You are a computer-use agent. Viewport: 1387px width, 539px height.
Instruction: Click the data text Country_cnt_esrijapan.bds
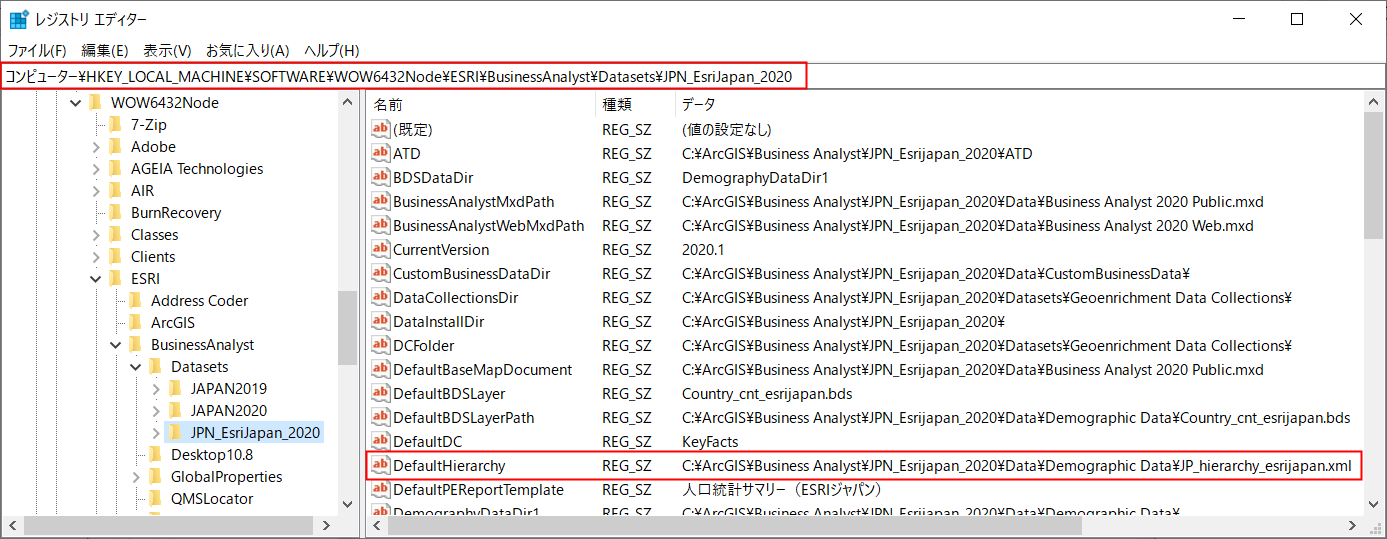[x=767, y=393]
